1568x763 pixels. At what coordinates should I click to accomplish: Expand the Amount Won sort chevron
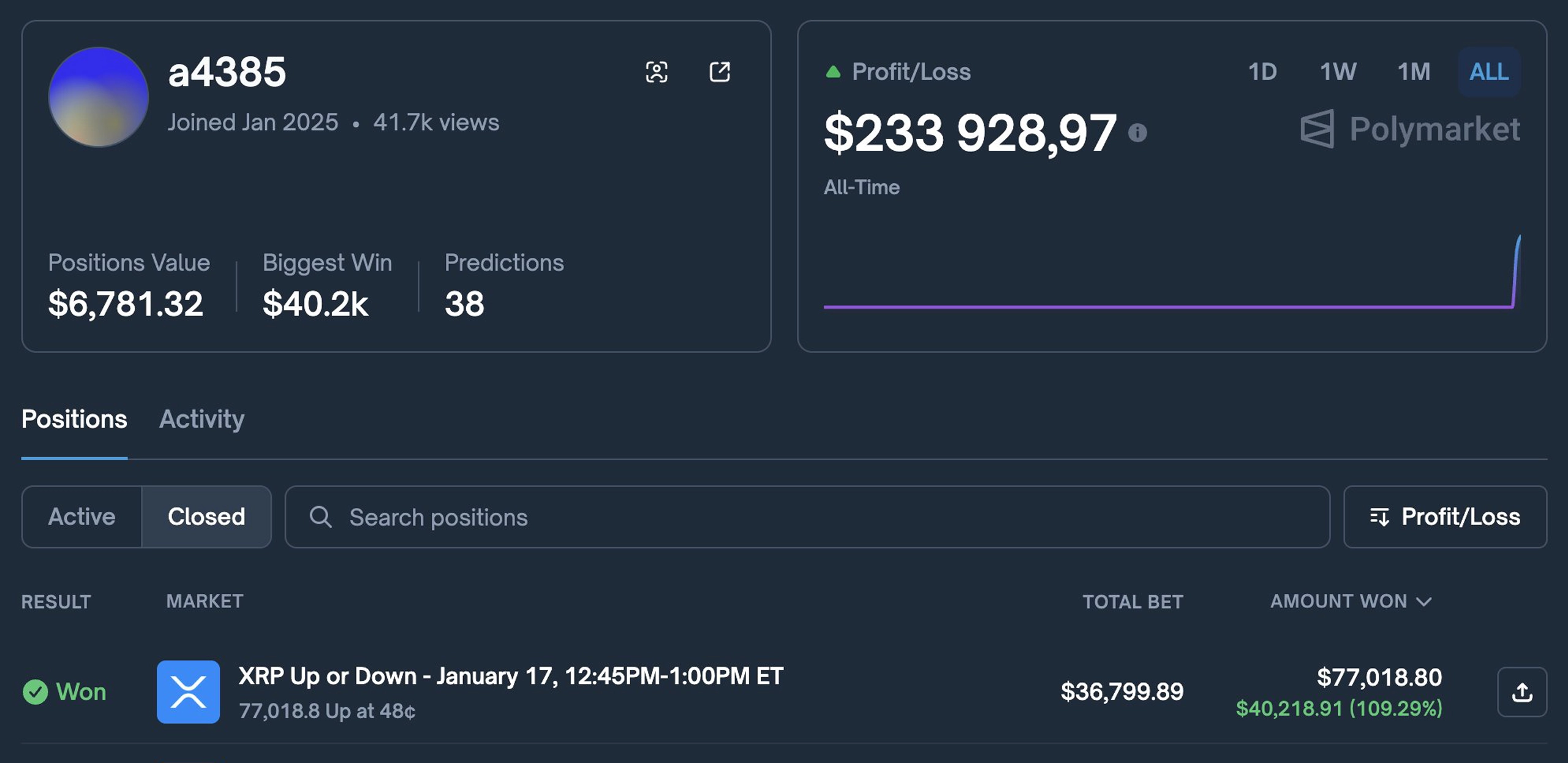pyautogui.click(x=1425, y=602)
